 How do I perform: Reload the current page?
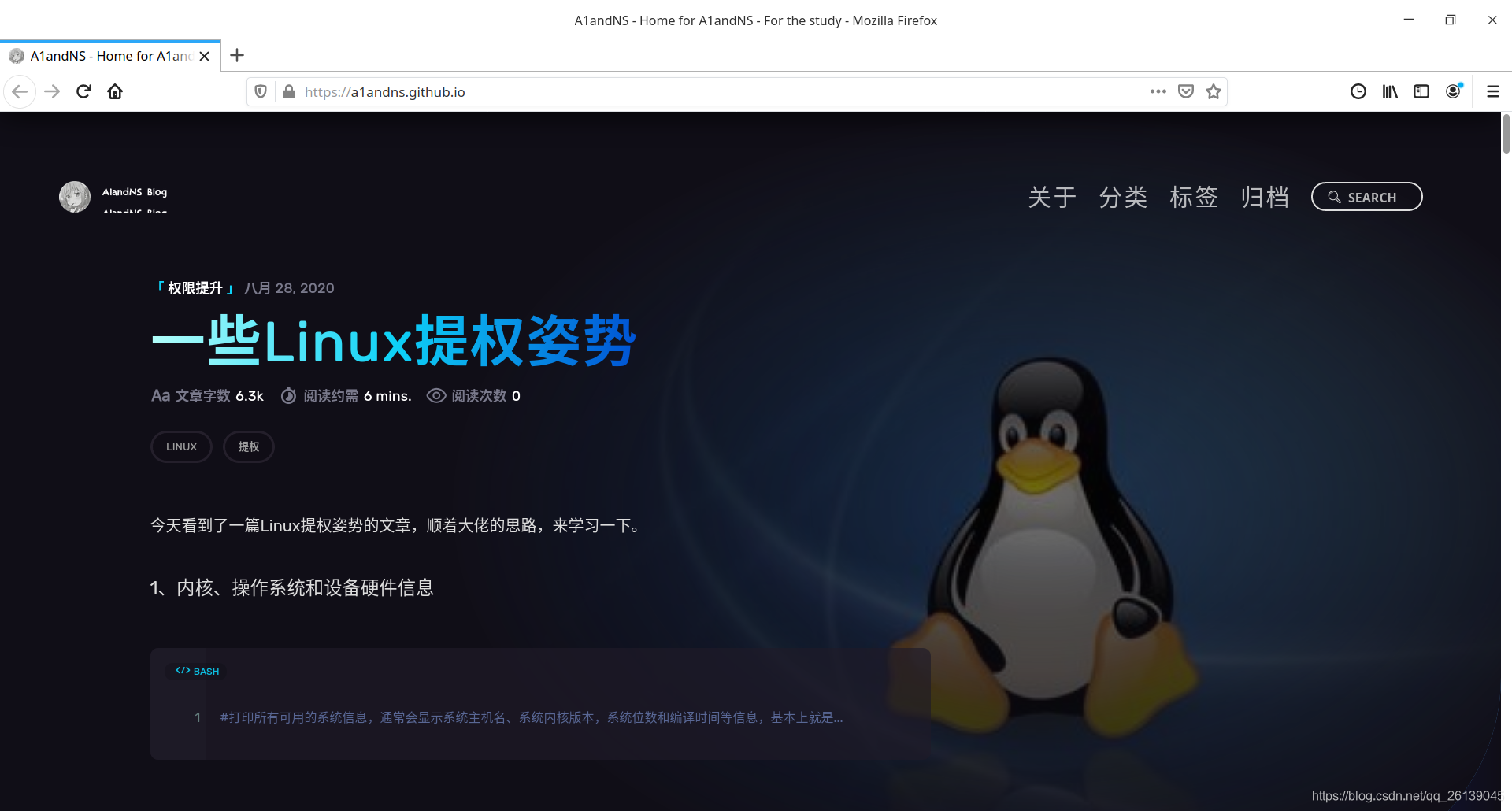(x=83, y=92)
